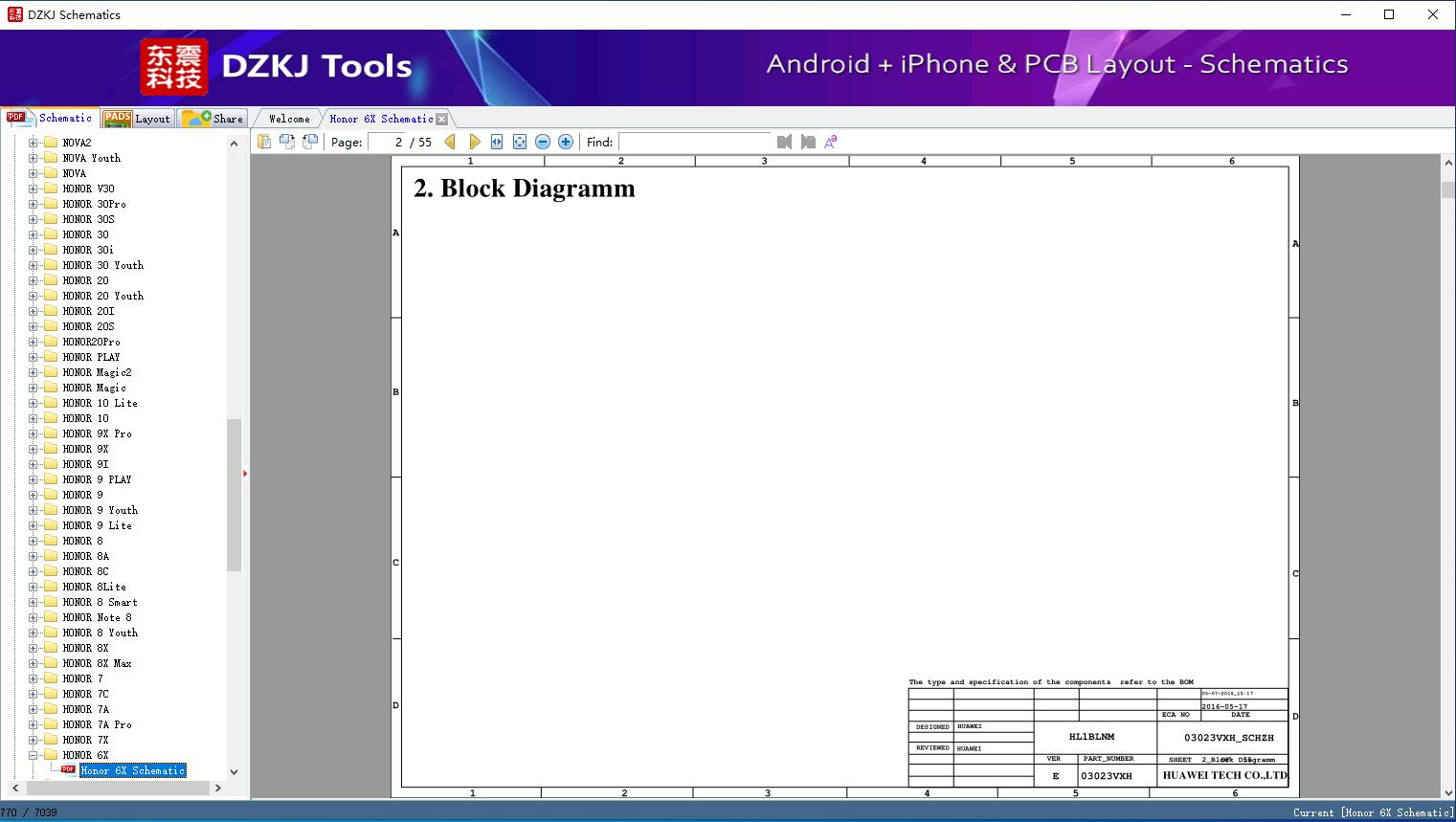Click the HONOR 8 Smart folder icon

[51, 602]
